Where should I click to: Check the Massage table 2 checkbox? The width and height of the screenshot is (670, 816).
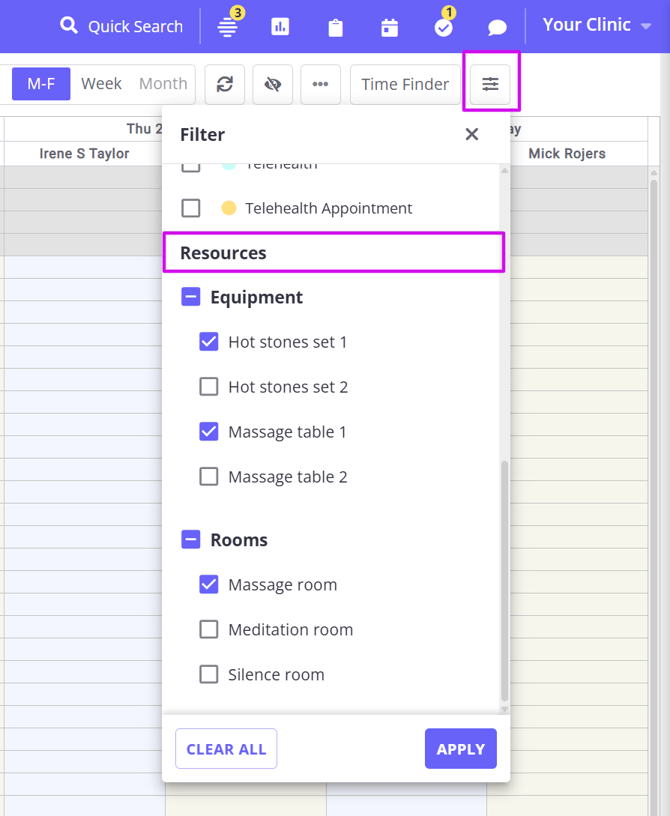point(209,477)
